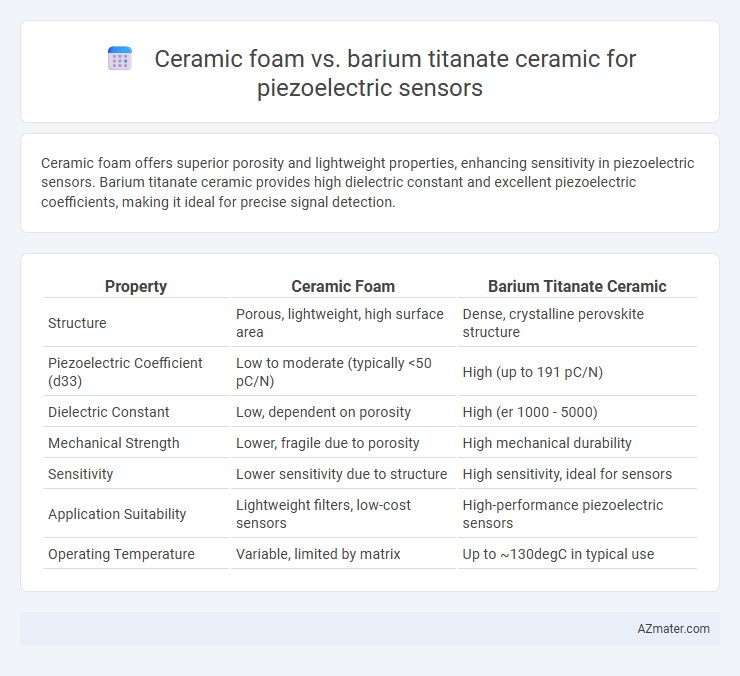Click the 'Piezoelectric Coefficient (d33)' row label
Image resolution: width=740 pixels, height=676 pixels.
[x=125, y=372]
